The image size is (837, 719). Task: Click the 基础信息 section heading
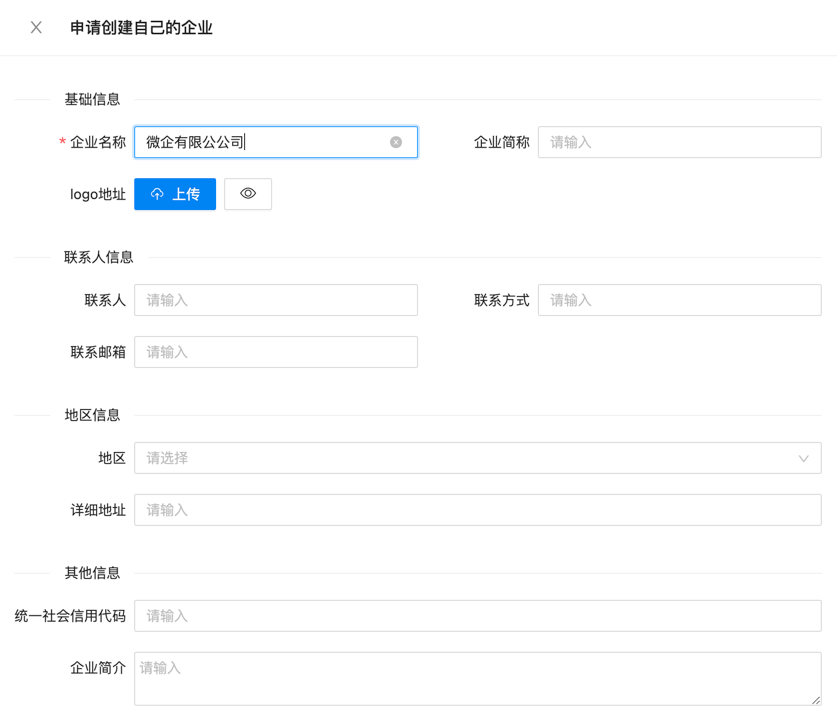tap(92, 99)
